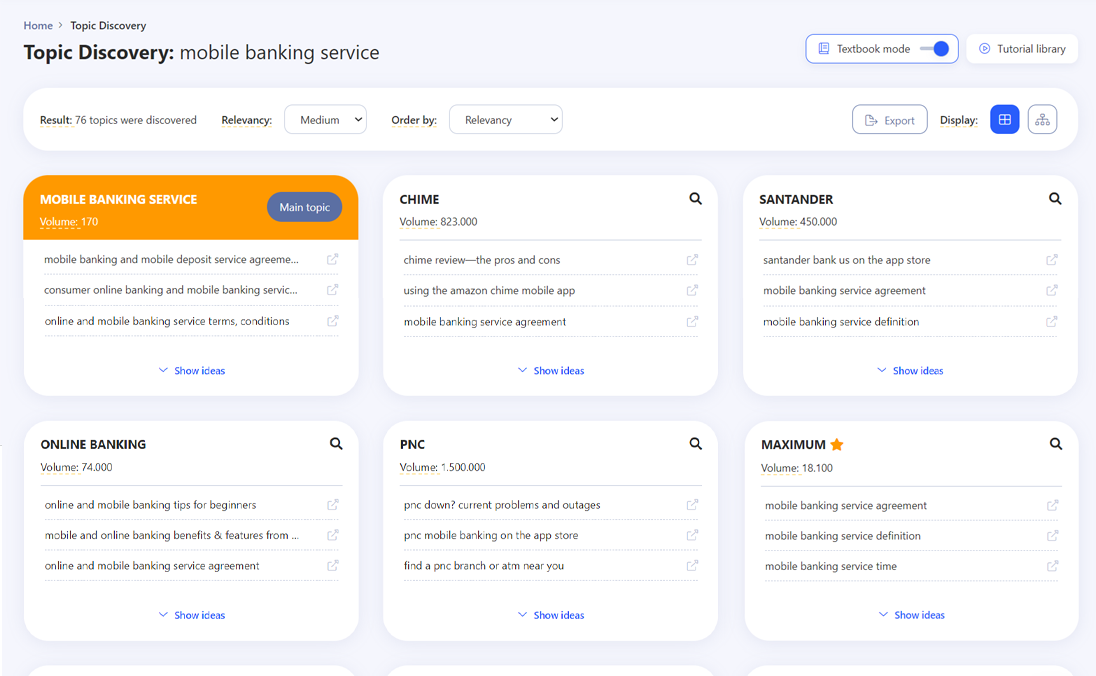This screenshot has height=676, width=1096.
Task: Open 'santander bank us on the app store' headline
Action: (846, 260)
